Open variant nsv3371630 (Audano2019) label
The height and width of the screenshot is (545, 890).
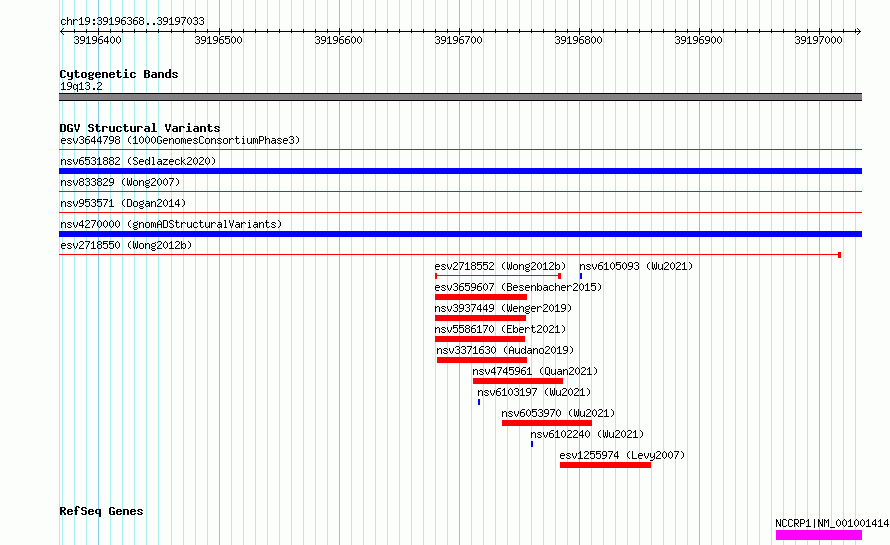(505, 350)
